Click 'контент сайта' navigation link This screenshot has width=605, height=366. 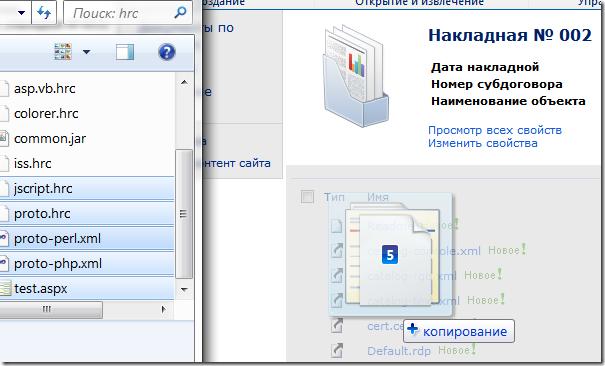point(237,164)
